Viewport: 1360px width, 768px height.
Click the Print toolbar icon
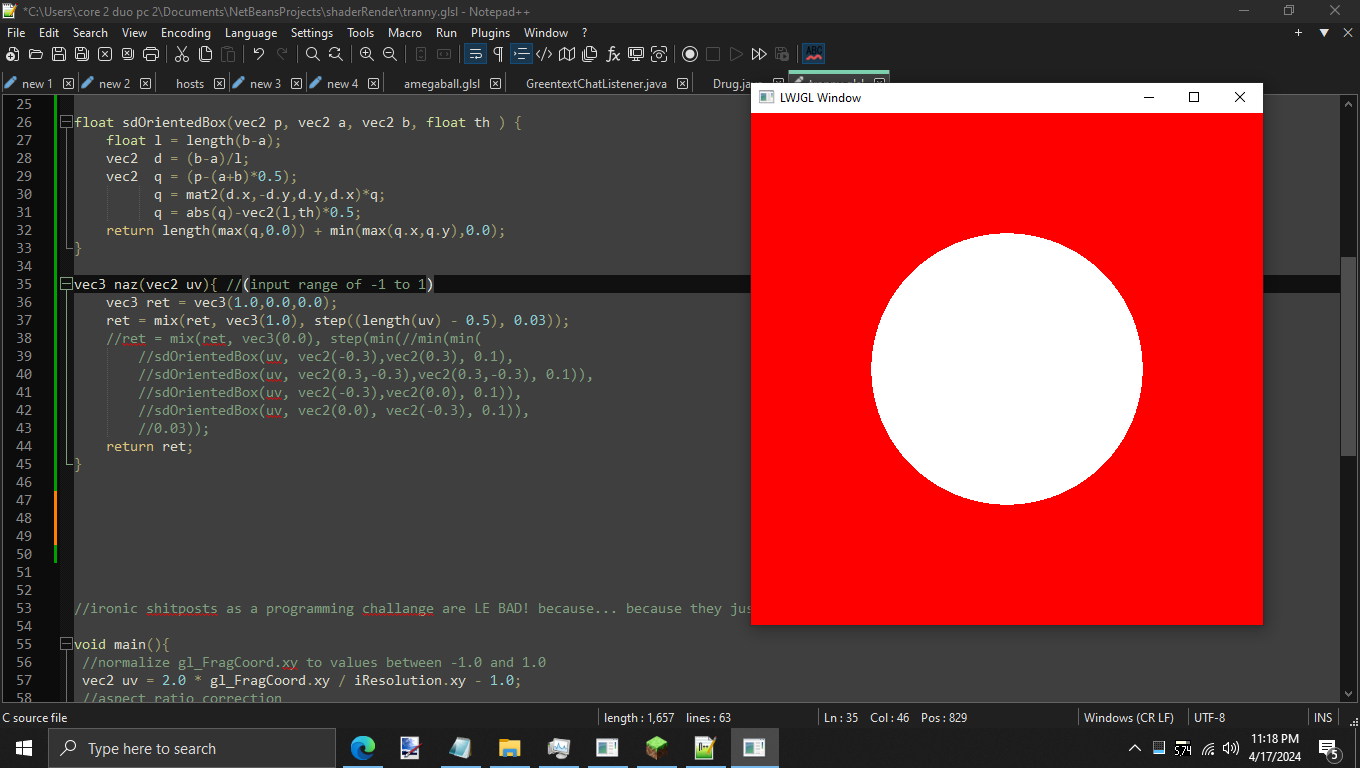[x=151, y=54]
